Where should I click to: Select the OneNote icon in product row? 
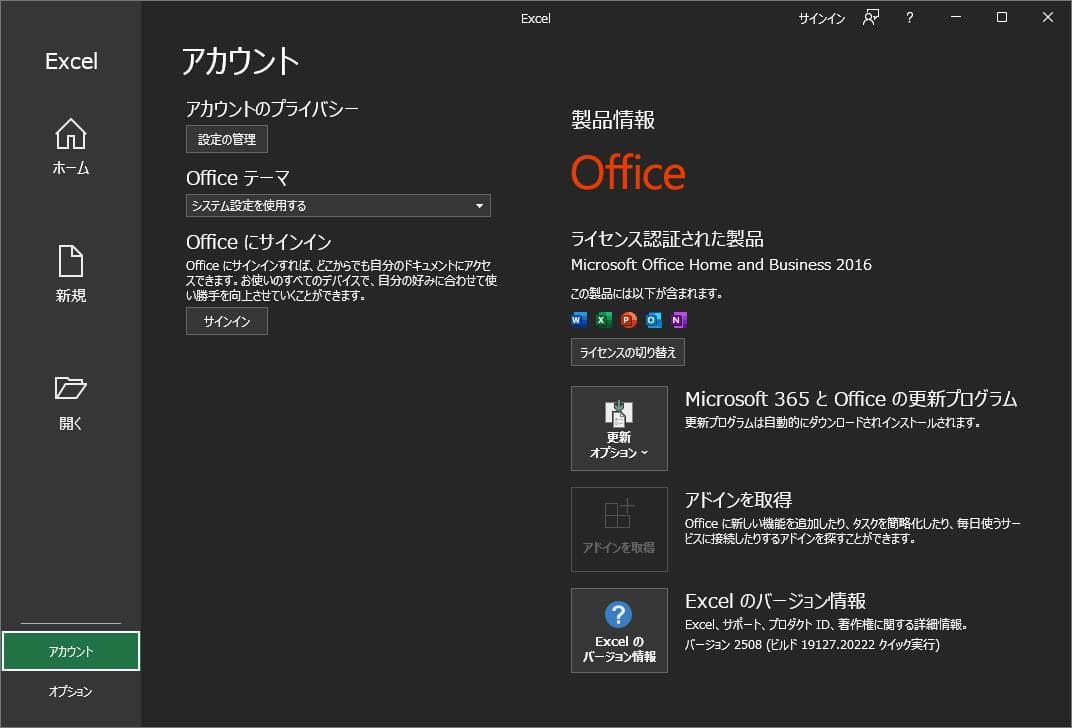[x=679, y=320]
